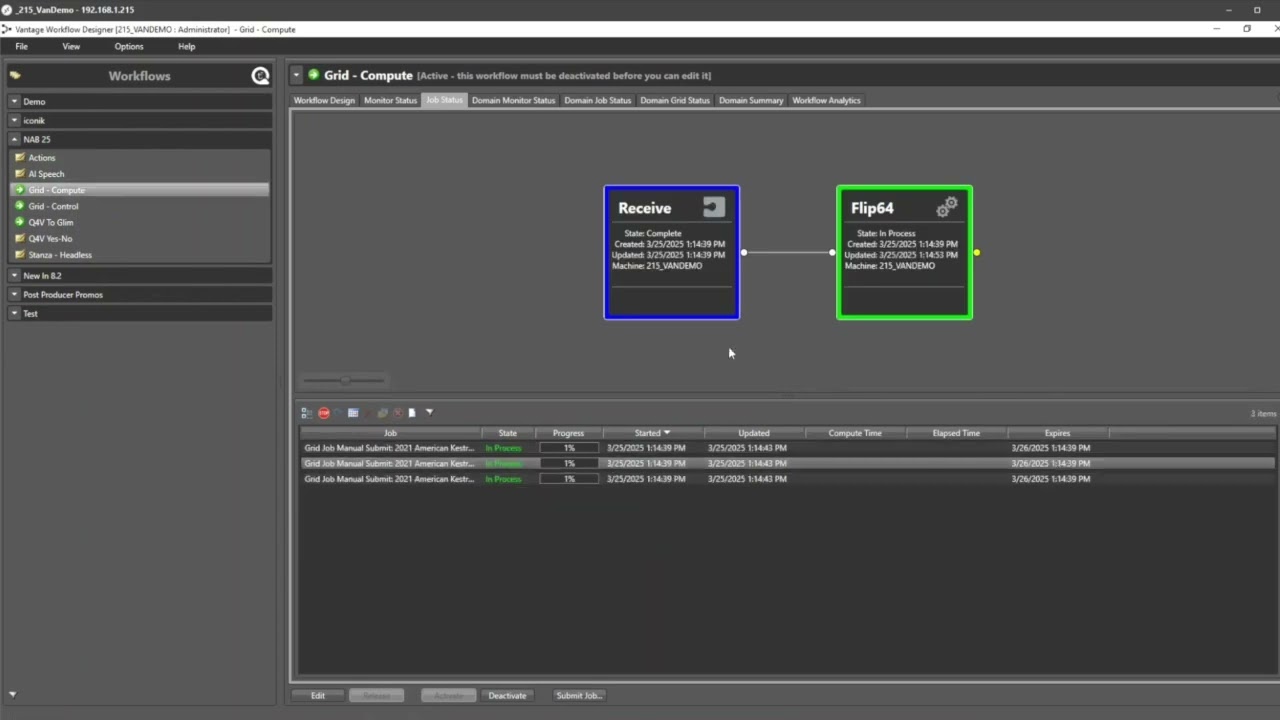Click the progress bar of third job
The image size is (1280, 720).
click(x=569, y=479)
